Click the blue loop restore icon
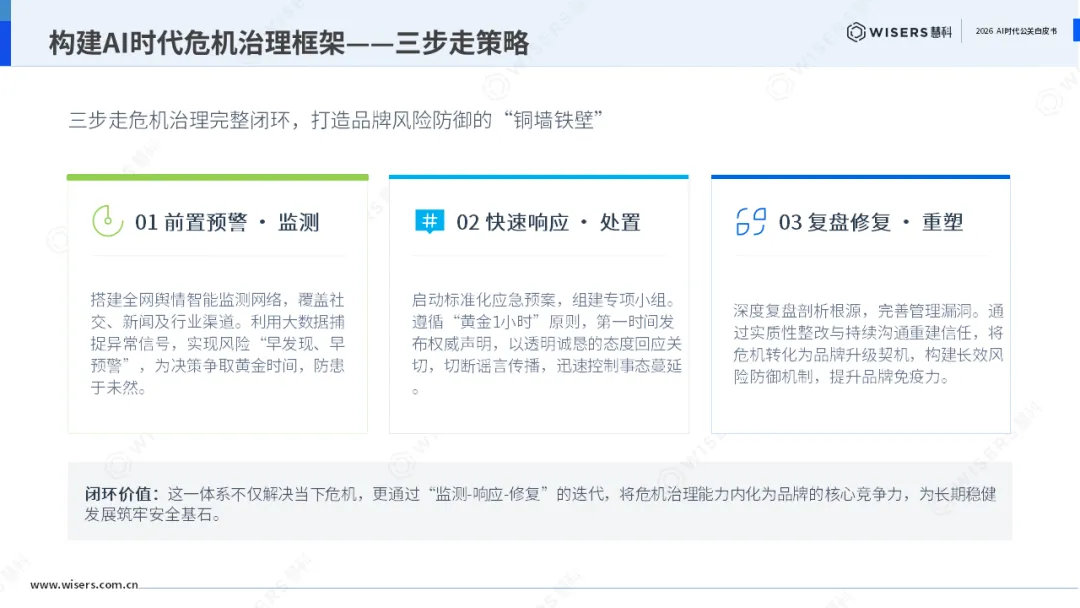 [751, 222]
